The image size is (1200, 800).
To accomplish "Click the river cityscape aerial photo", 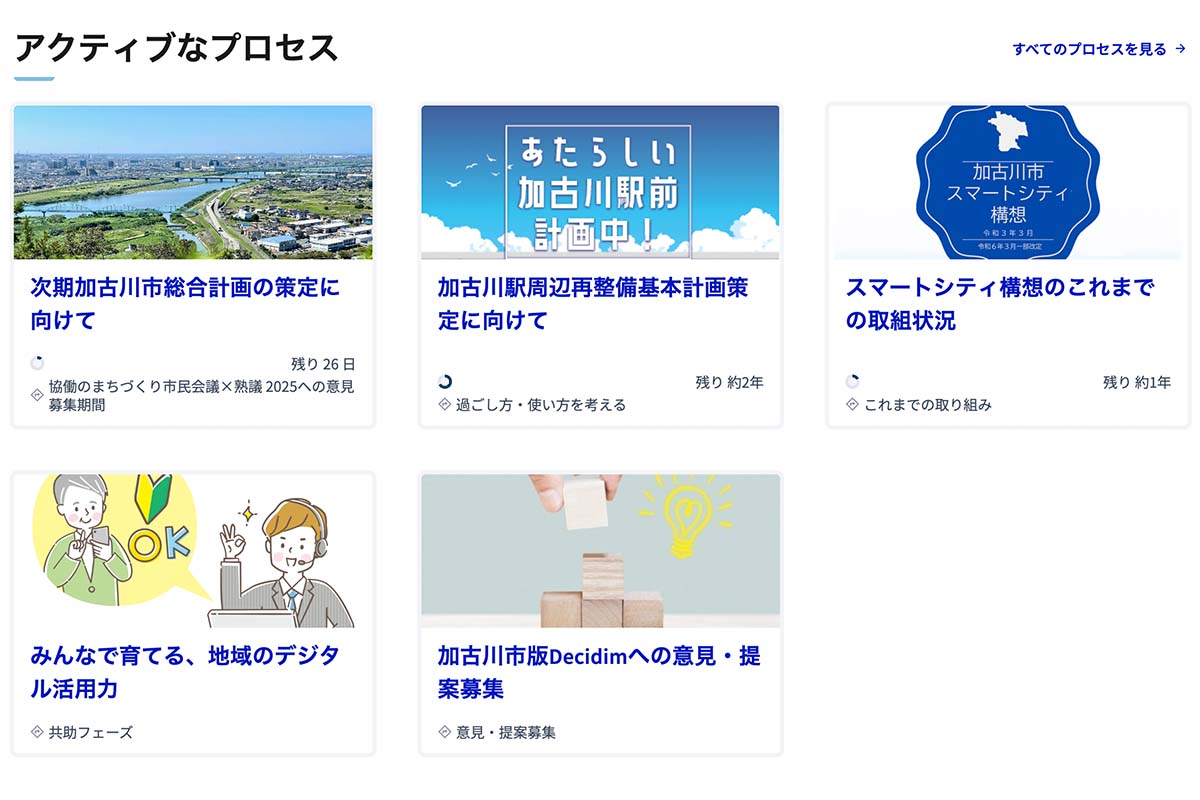I will pos(193,182).
